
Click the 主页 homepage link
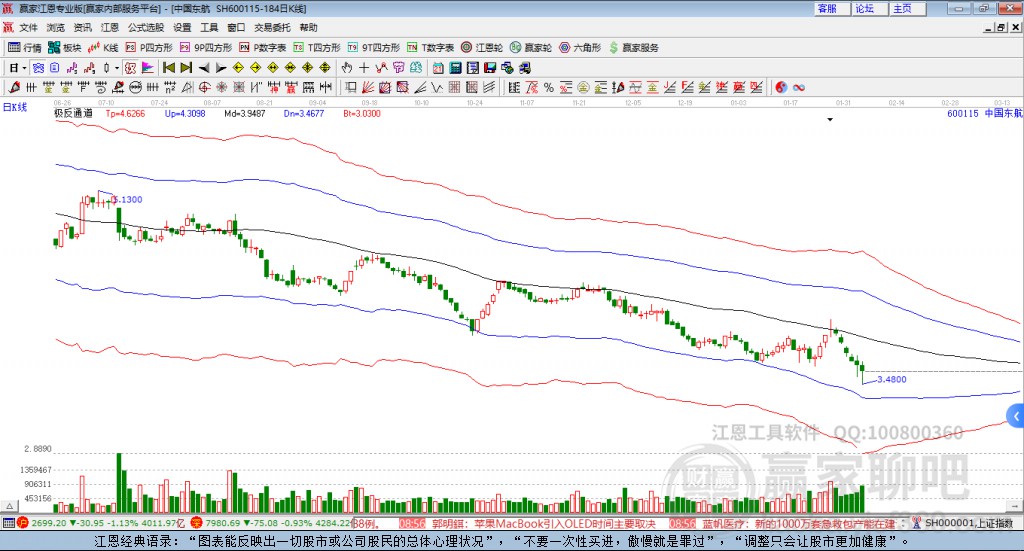click(902, 8)
